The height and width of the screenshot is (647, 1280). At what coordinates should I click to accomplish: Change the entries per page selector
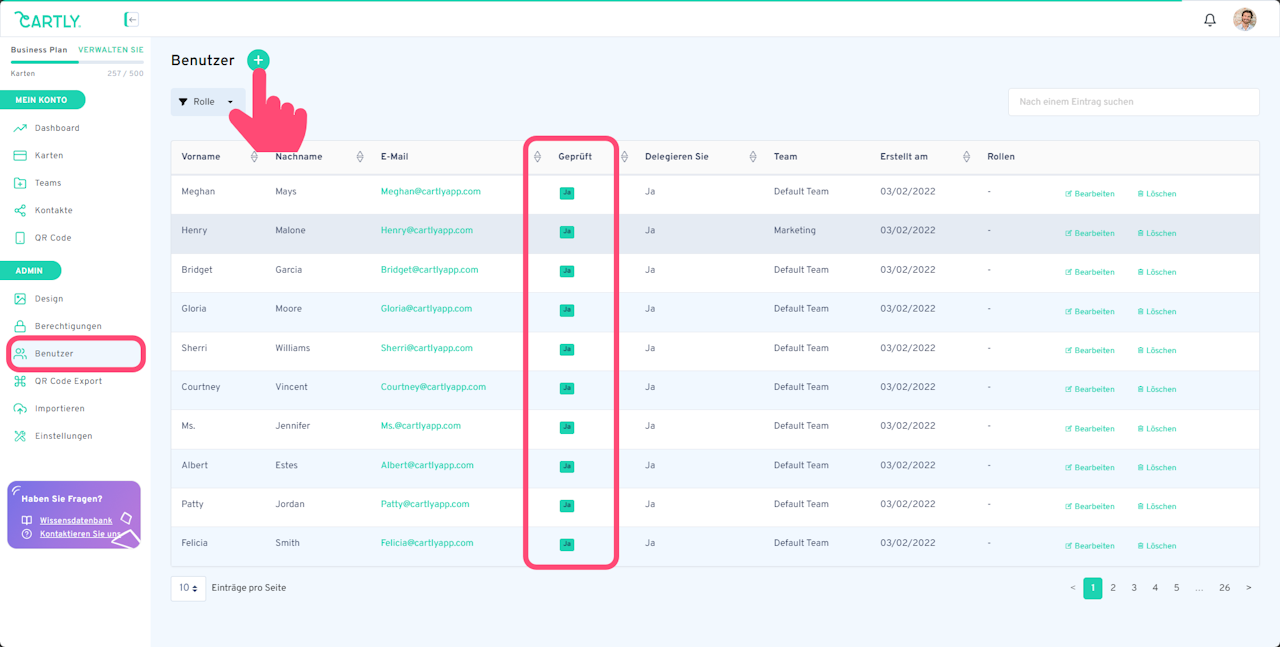tap(188, 588)
